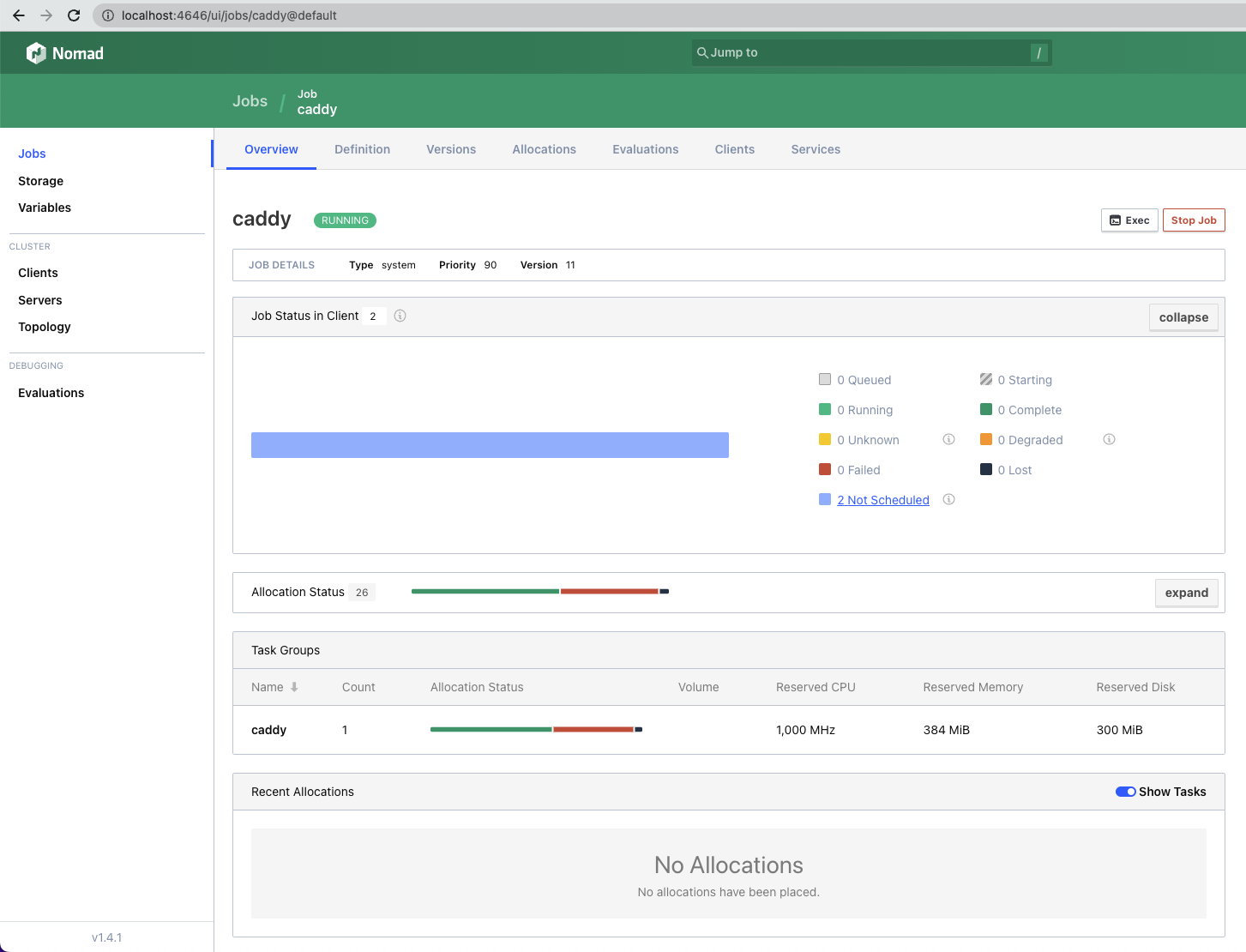
Task: Click the Running legend green swatch
Action: click(825, 409)
